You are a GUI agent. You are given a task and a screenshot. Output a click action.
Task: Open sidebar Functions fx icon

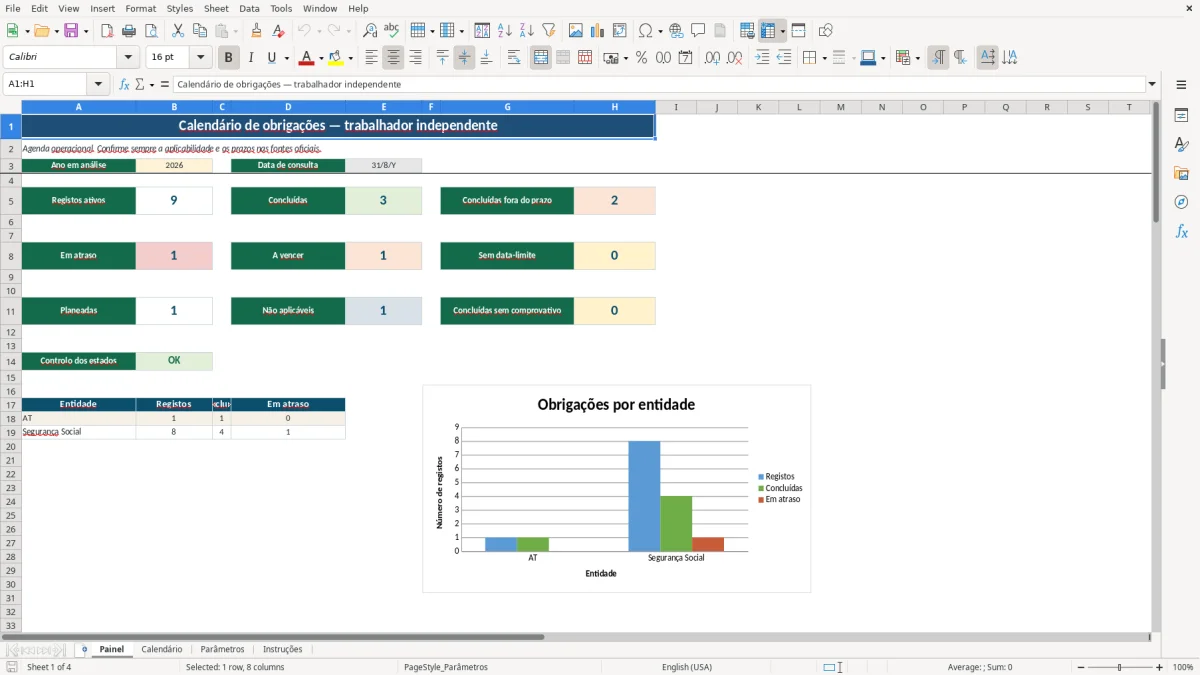[1181, 231]
